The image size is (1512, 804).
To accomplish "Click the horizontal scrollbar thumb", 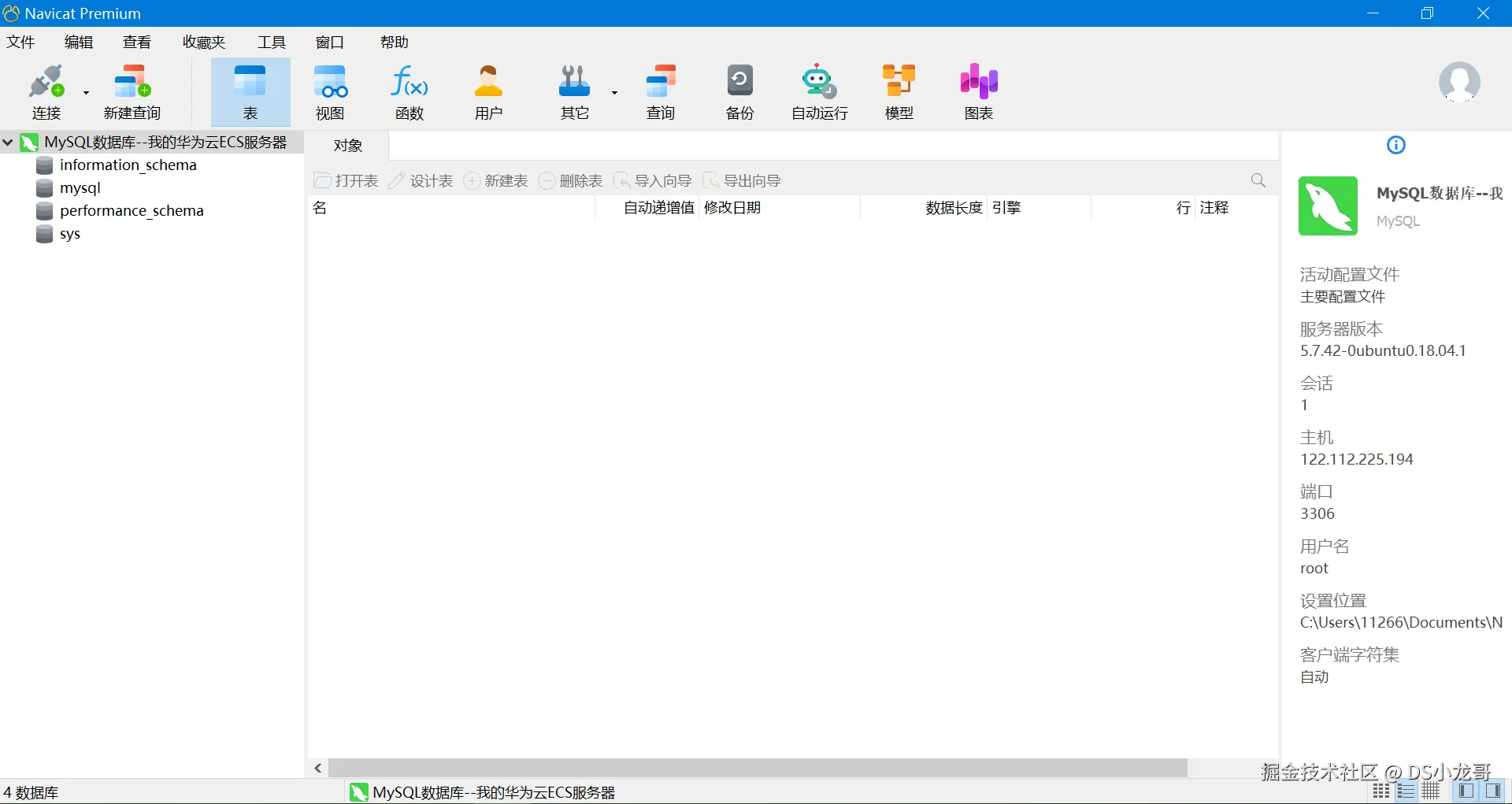I will [758, 768].
